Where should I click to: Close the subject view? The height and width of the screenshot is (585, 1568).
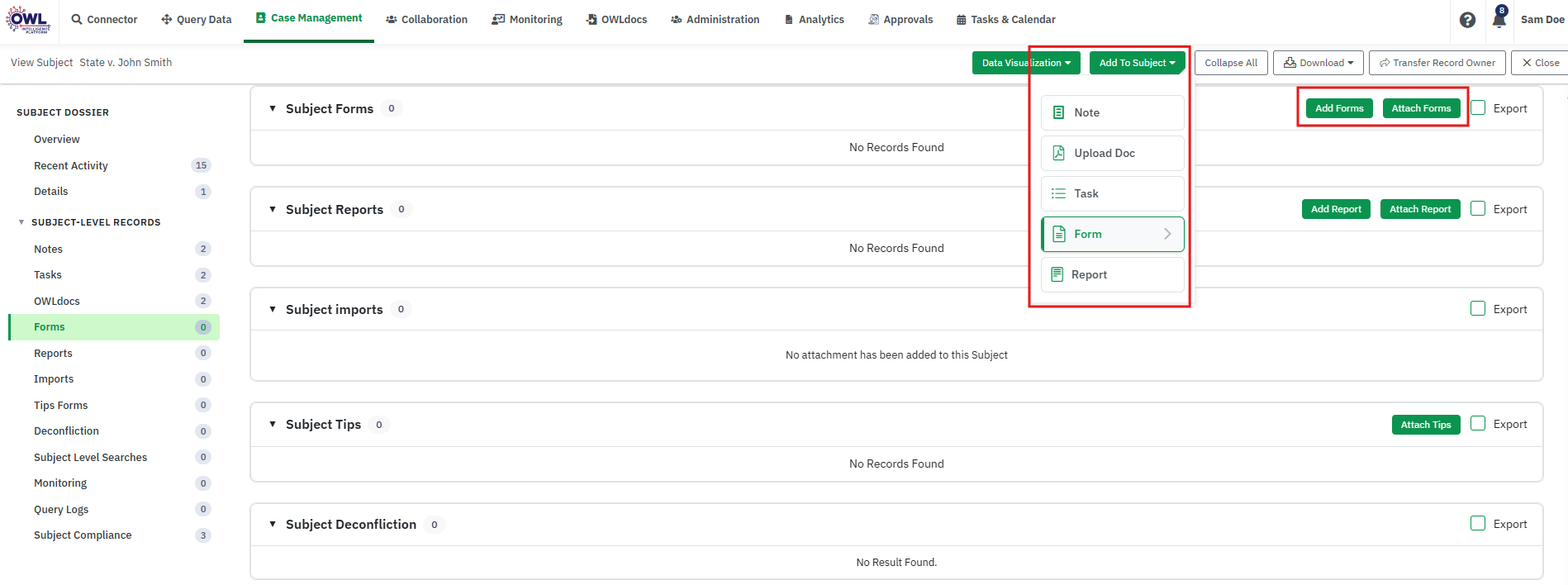1541,63
